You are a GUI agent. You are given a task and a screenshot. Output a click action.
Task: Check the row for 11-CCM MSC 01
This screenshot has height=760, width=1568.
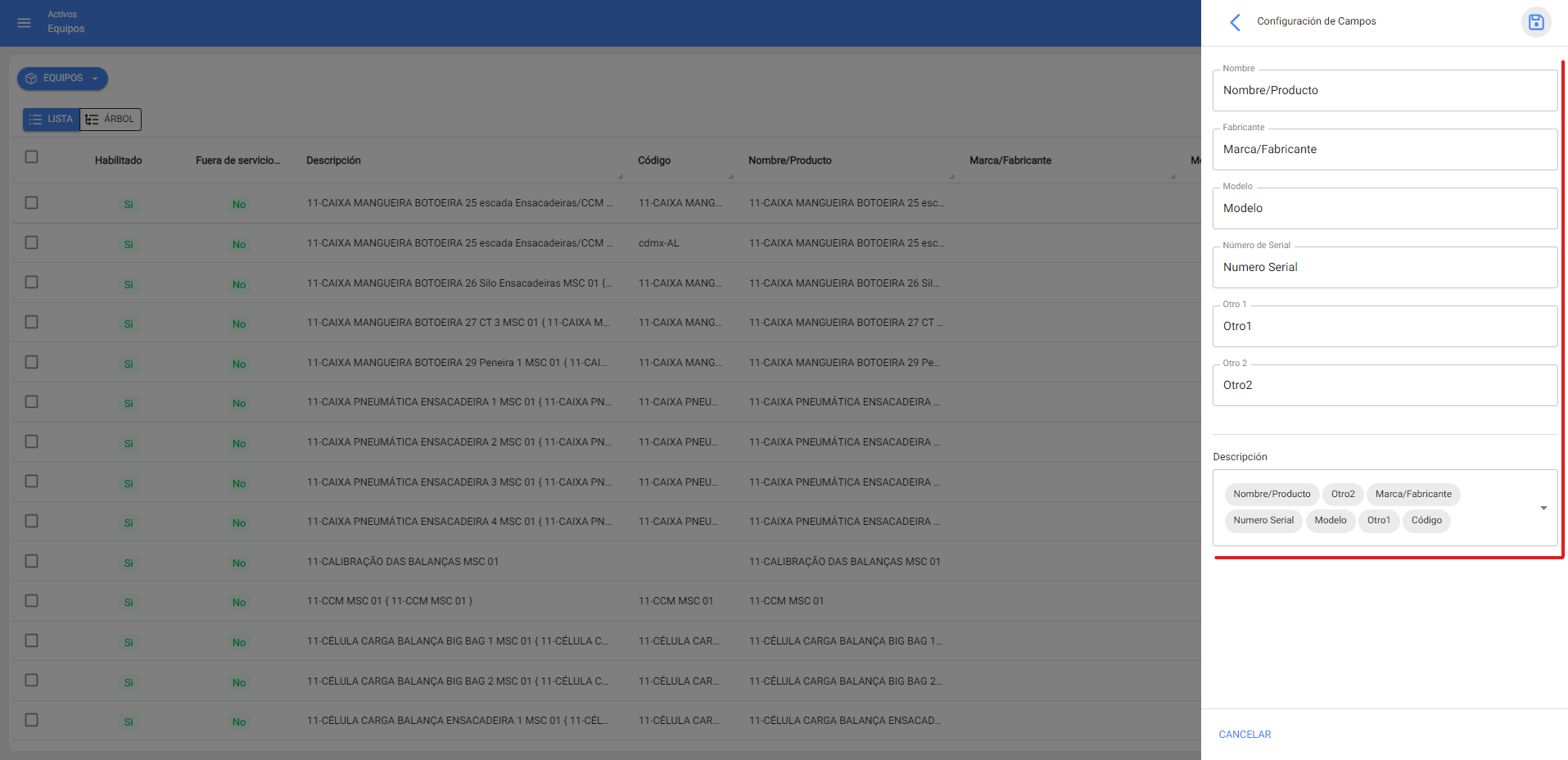pyautogui.click(x=31, y=600)
